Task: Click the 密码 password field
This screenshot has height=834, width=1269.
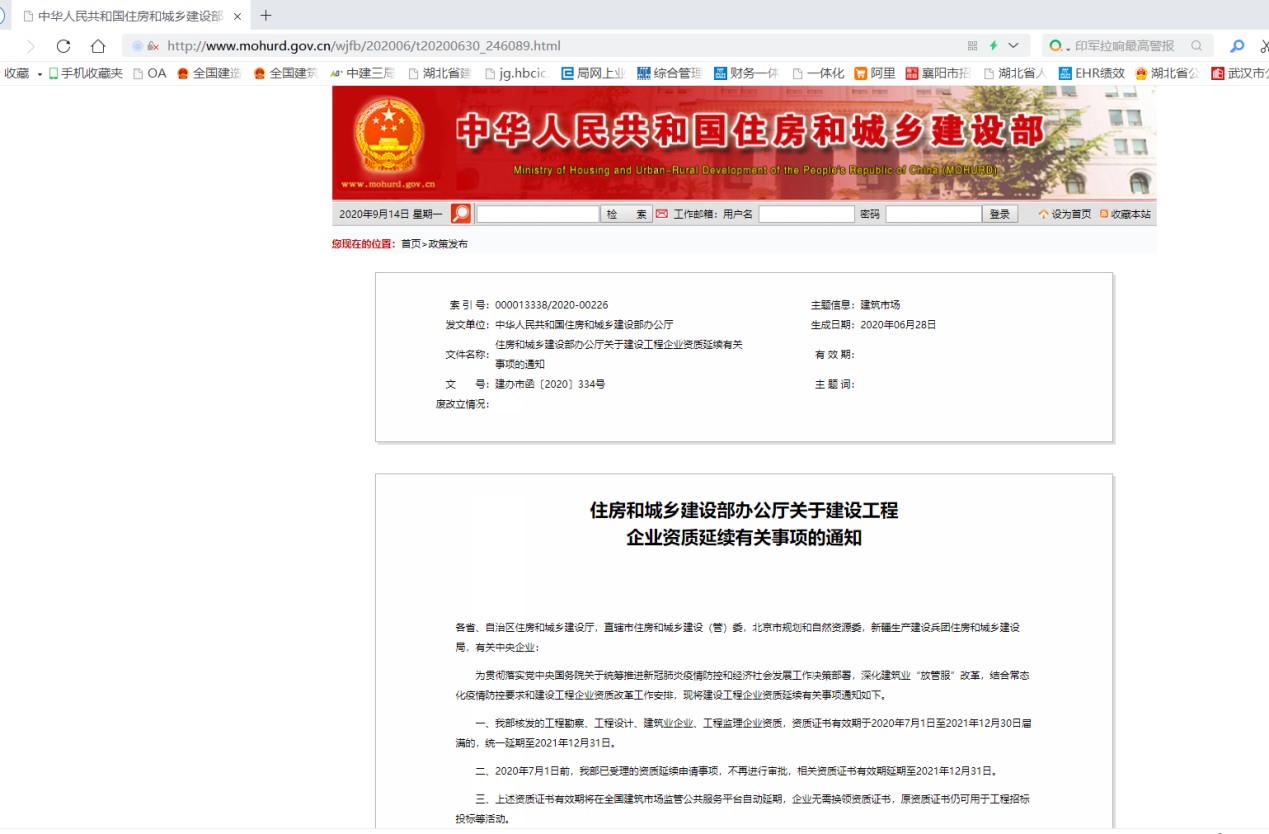Action: (933, 214)
